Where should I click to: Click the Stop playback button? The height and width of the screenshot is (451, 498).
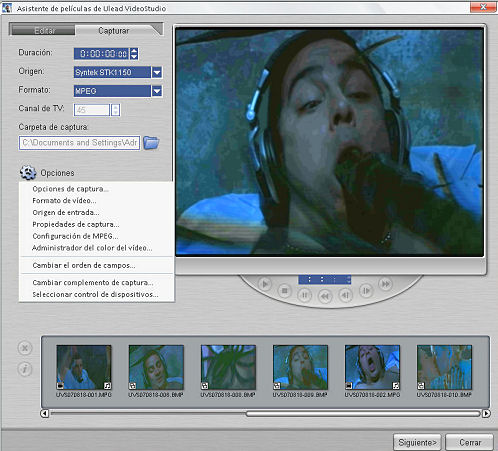(285, 291)
